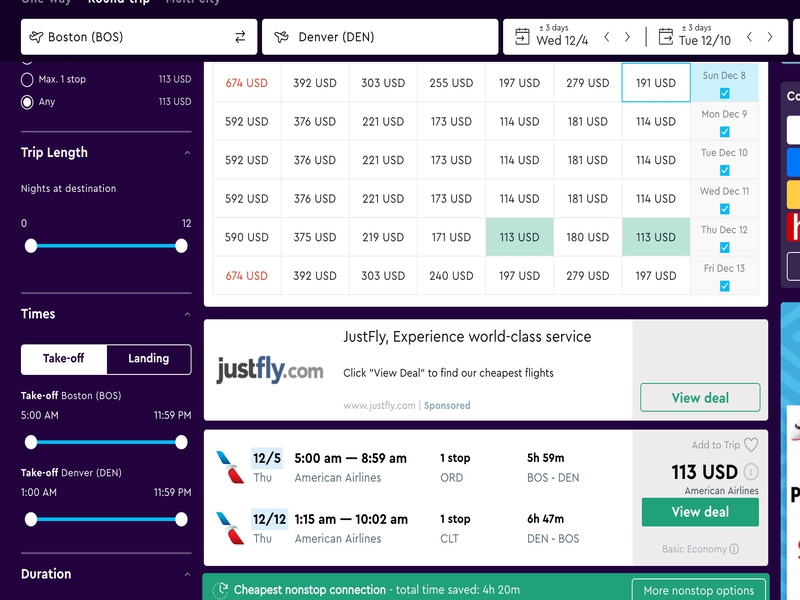800x600 pixels.
Task: Select the Take-off tab
Action: tap(64, 359)
